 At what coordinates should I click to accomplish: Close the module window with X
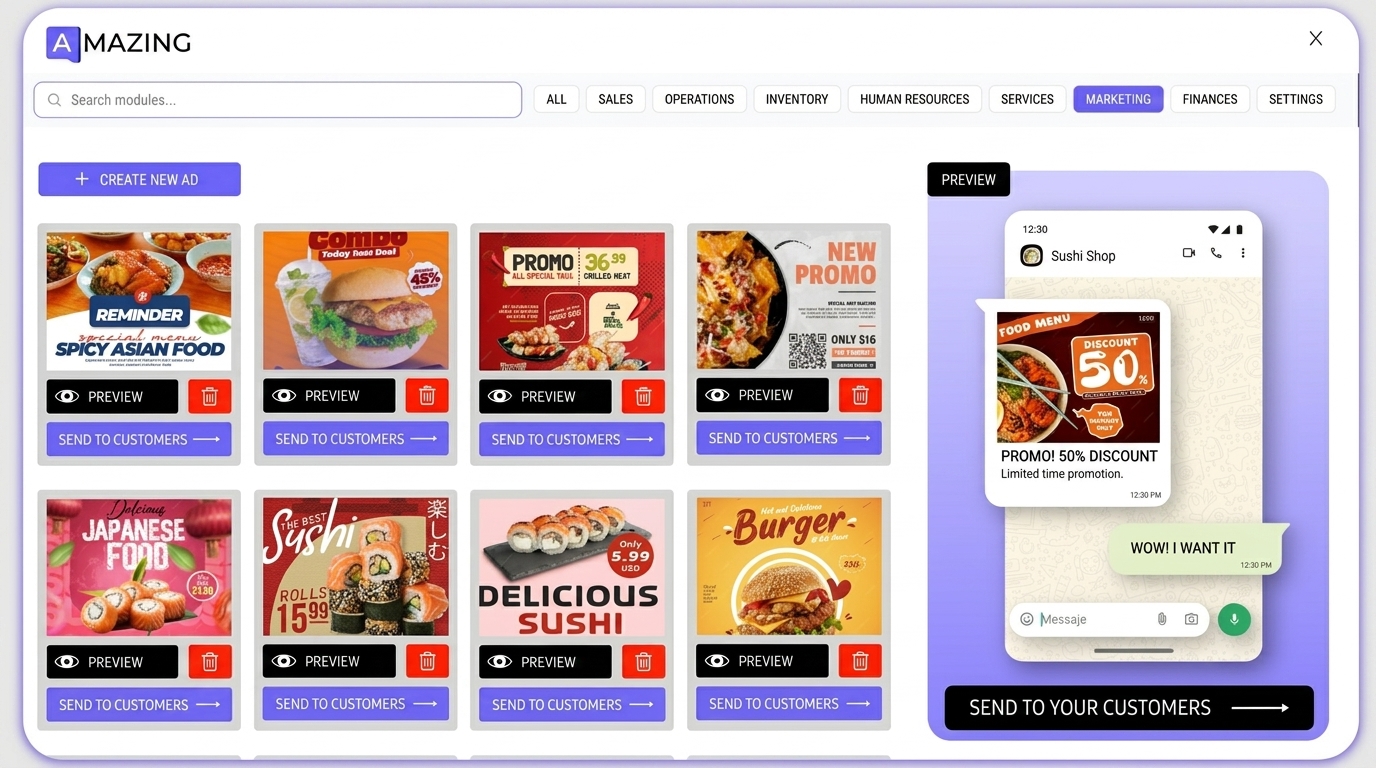(1316, 39)
